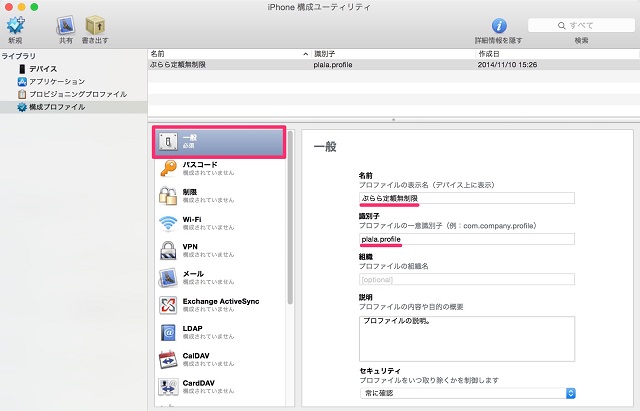This screenshot has height=411, width=640.
Task: Click the App Store icon beside Applications
Action: (x=22, y=82)
